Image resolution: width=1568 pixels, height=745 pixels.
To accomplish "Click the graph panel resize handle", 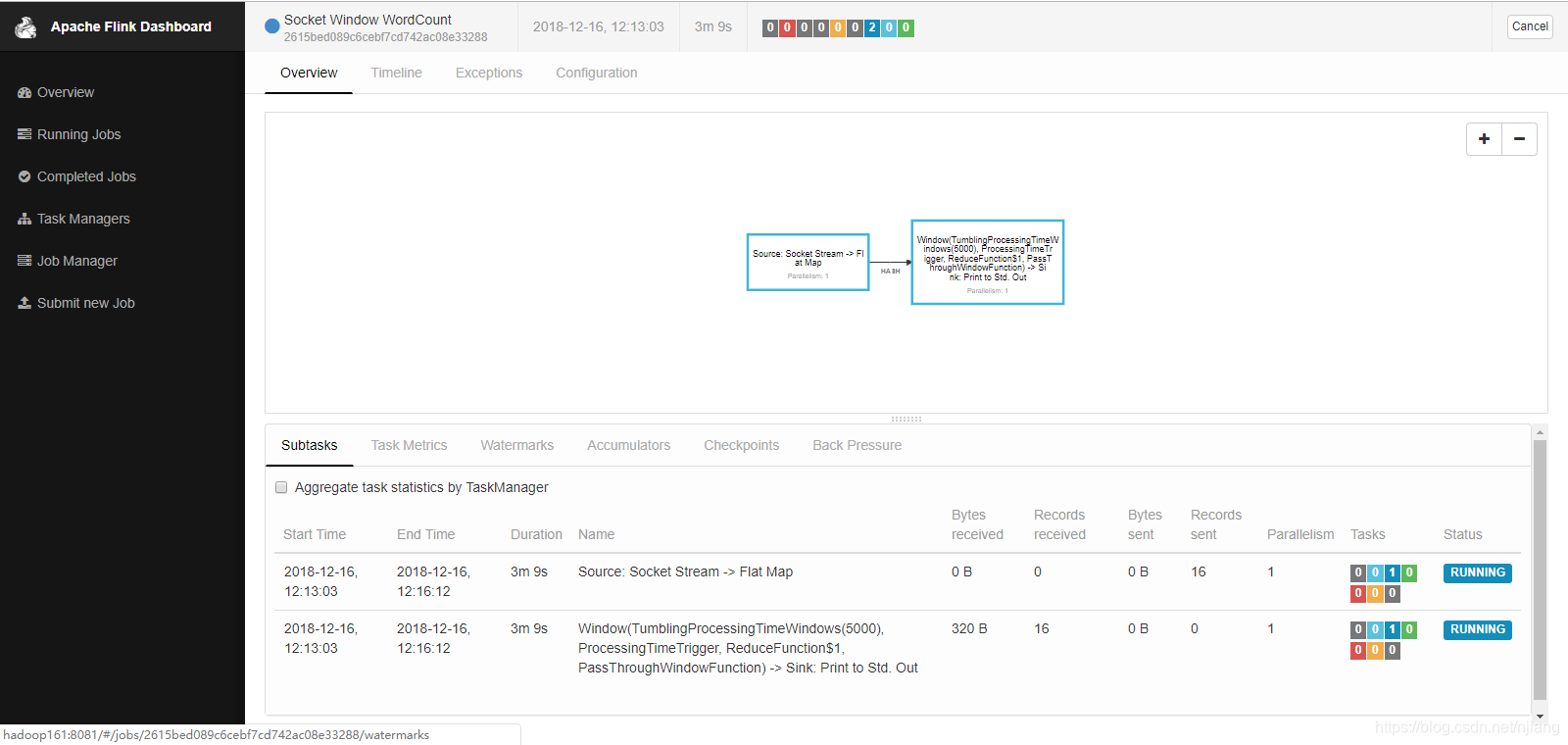I will pyautogui.click(x=906, y=419).
